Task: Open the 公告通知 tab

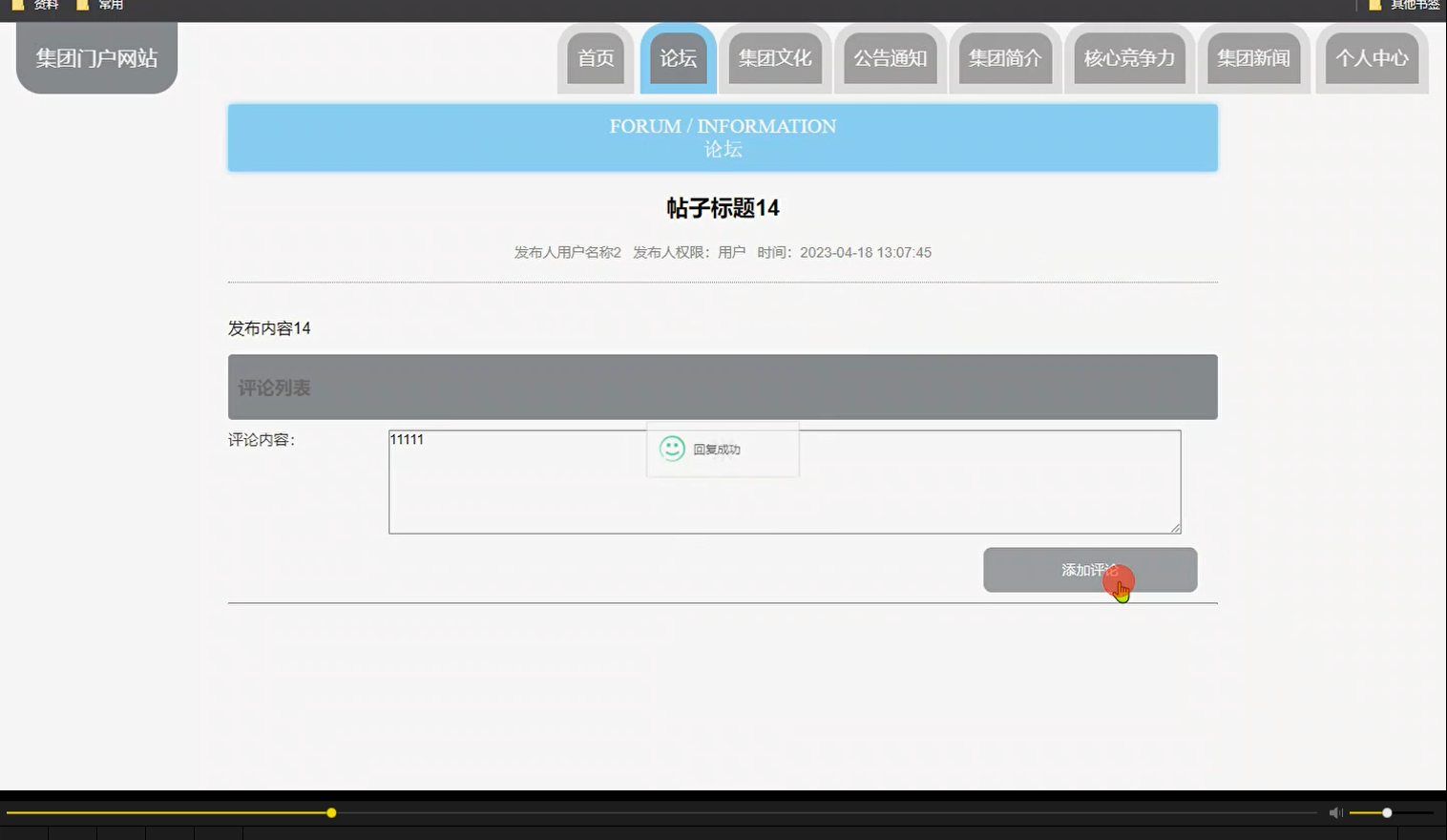Action: click(890, 58)
